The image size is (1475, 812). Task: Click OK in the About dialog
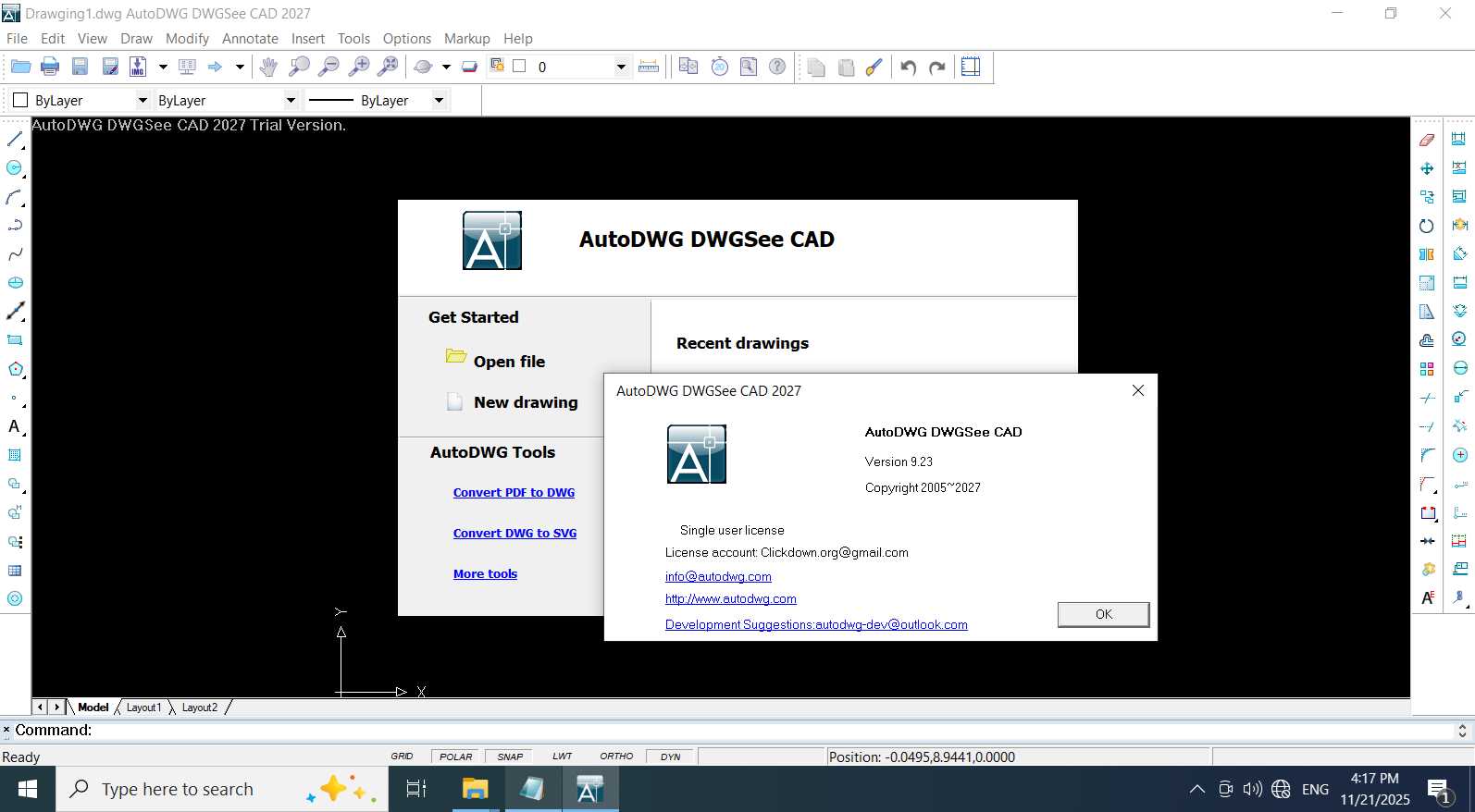(x=1103, y=614)
